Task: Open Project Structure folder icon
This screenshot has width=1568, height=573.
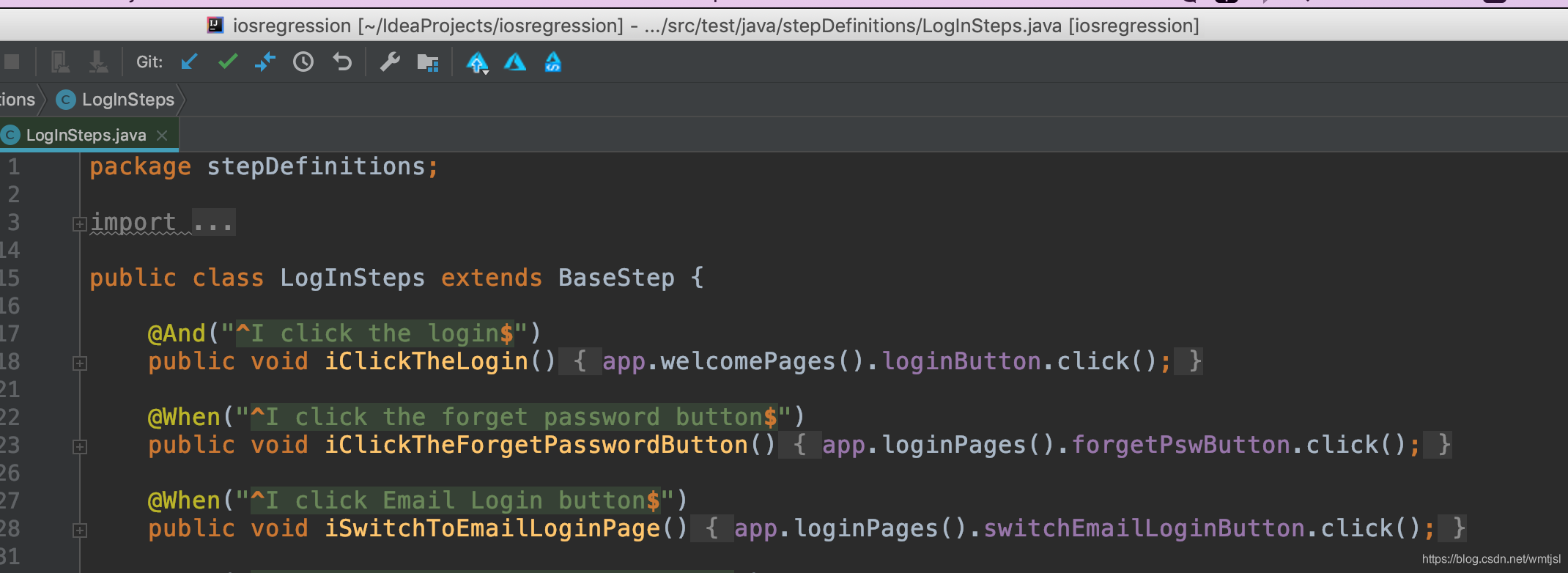Action: coord(428,62)
